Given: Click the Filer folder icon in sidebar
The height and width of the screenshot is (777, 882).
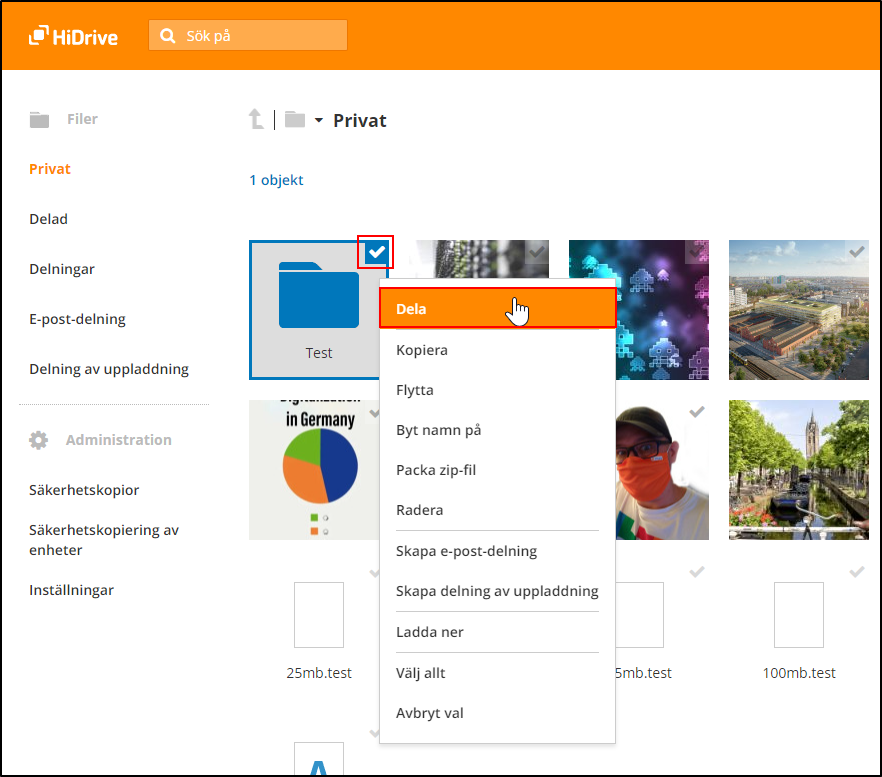Looking at the screenshot, I should (39, 120).
